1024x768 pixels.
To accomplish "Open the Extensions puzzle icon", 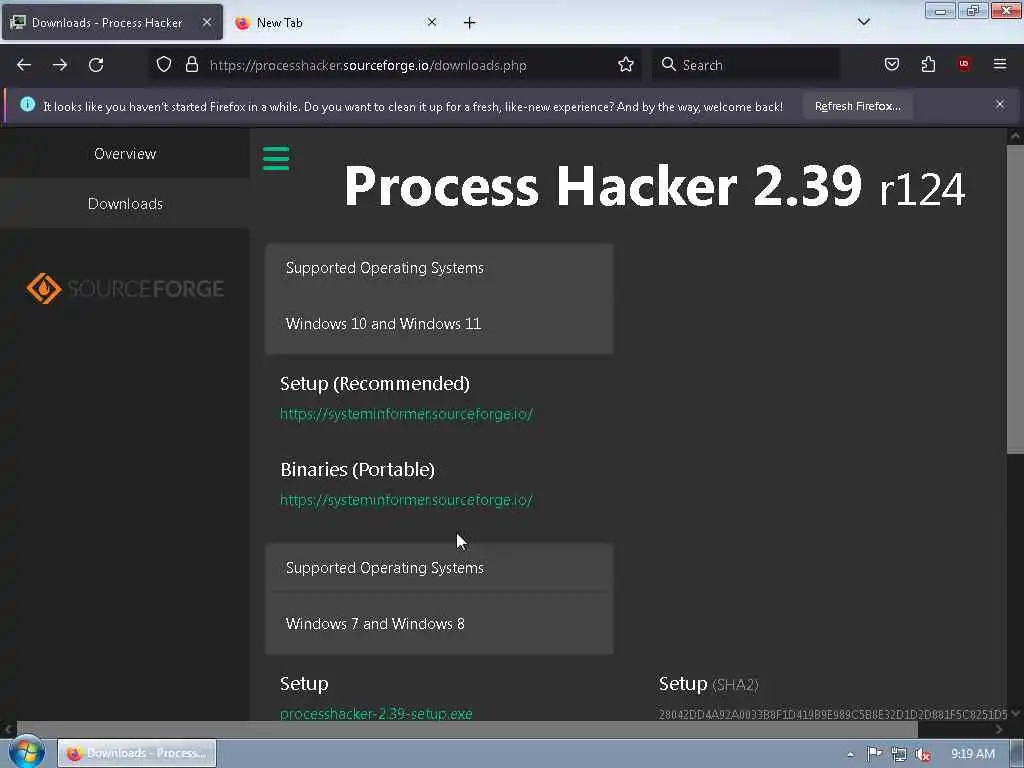I will [928, 64].
